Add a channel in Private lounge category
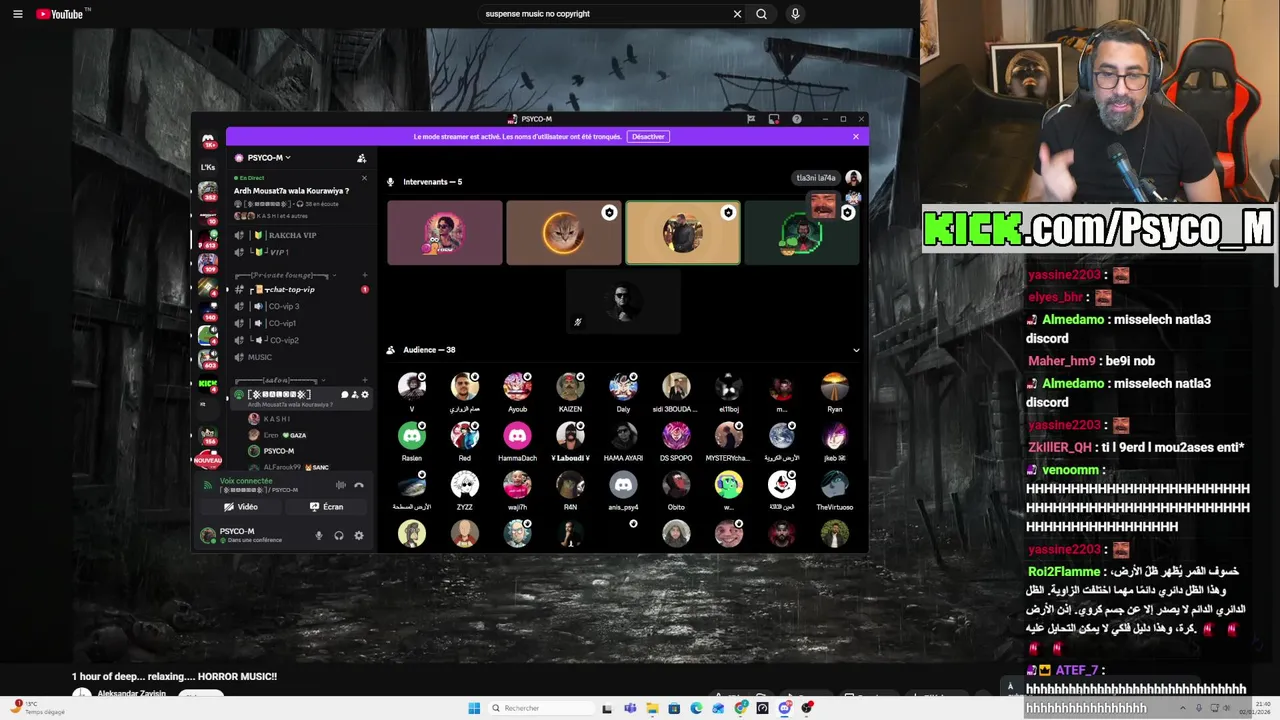Image resolution: width=1280 pixels, height=720 pixels. pos(364,275)
